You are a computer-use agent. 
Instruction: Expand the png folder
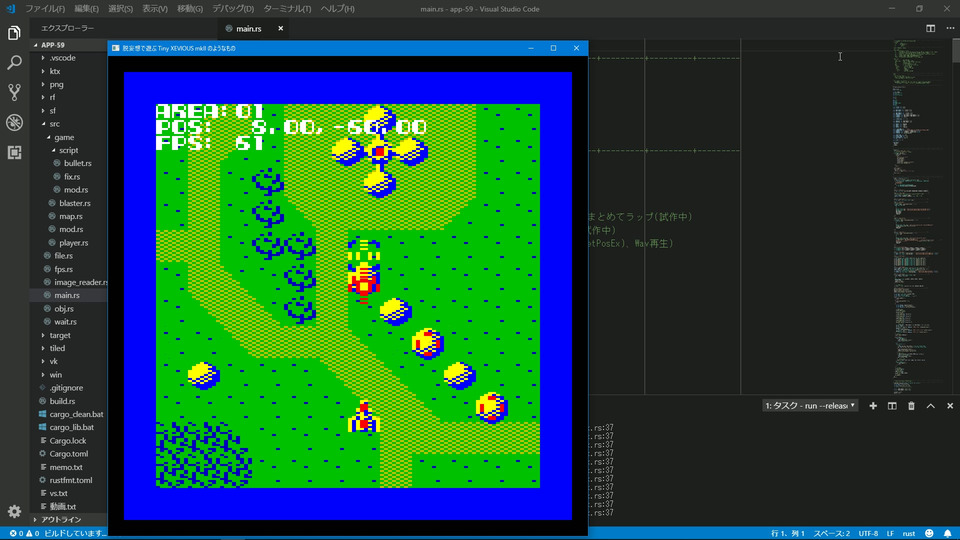click(56, 84)
